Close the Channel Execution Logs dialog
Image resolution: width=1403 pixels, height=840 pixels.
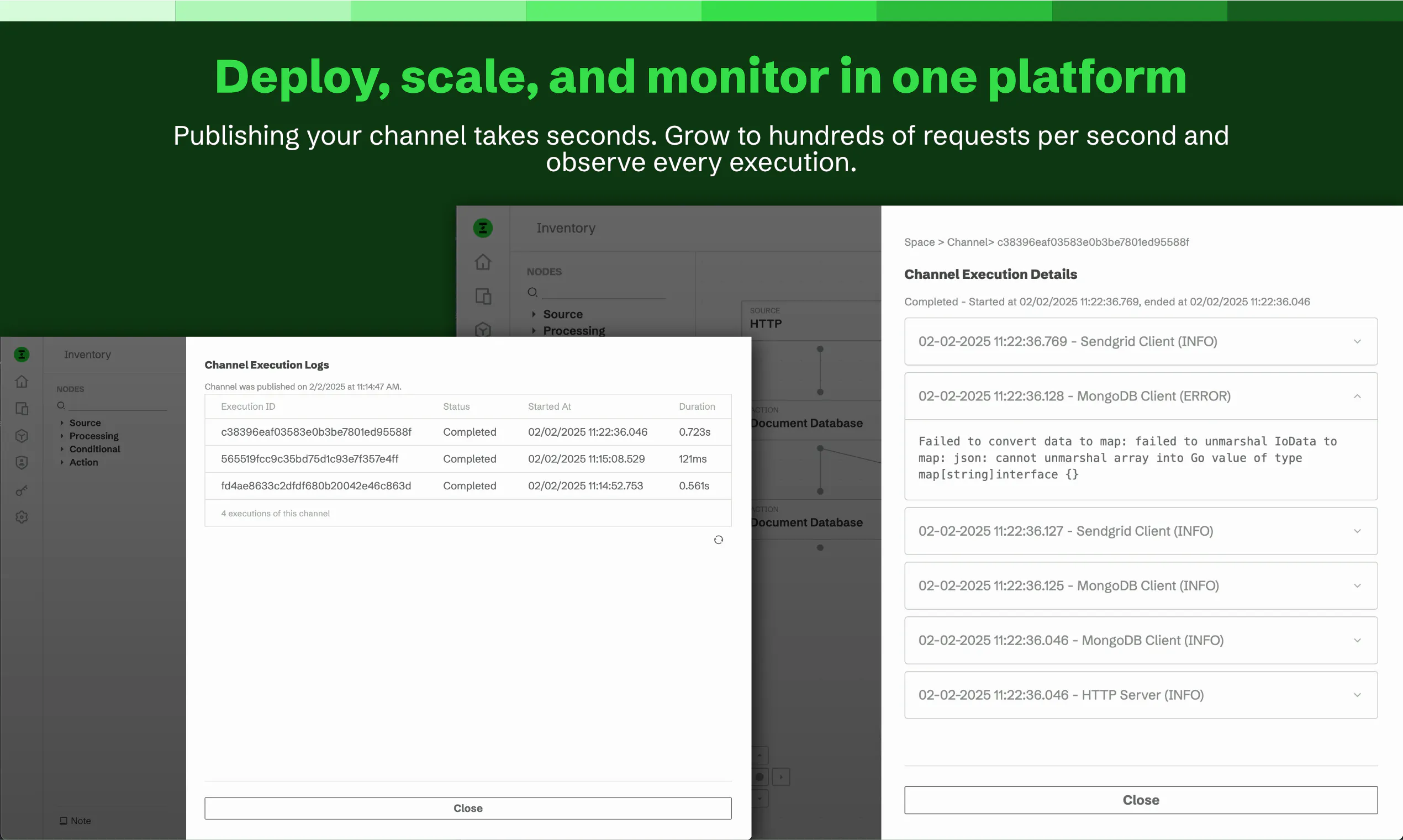(468, 809)
